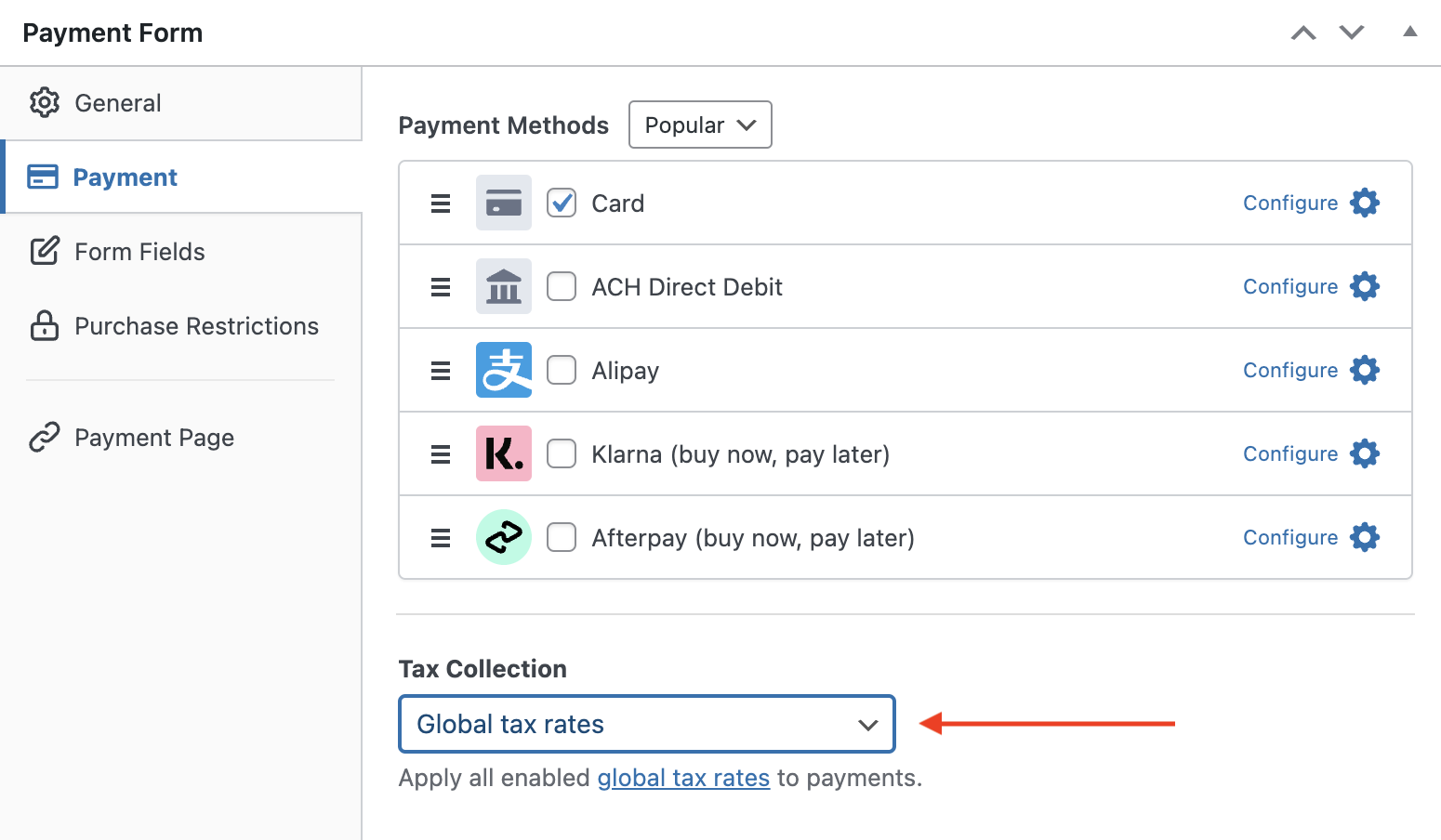
Task: Enable Klarna buy now pay later checkbox
Action: (562, 453)
